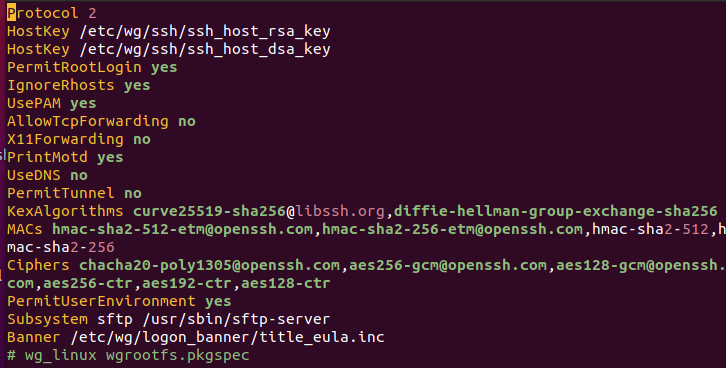Click the UsePAM setting line
The height and width of the screenshot is (368, 726).
tap(51, 104)
